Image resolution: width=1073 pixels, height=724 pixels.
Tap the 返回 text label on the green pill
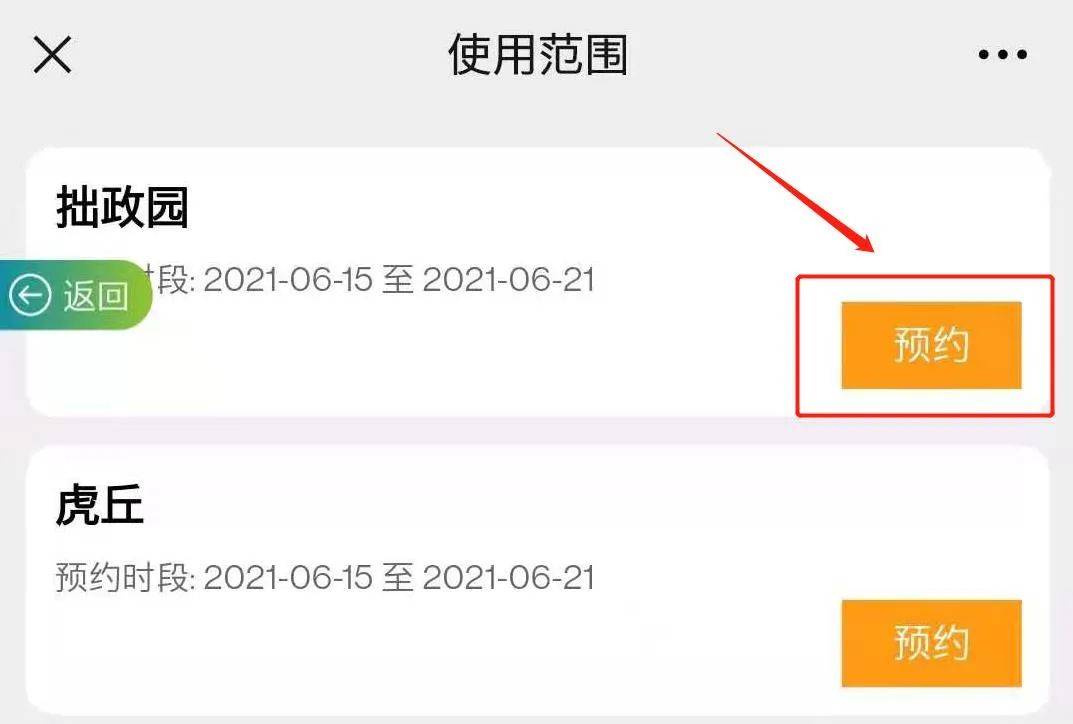pos(96,296)
